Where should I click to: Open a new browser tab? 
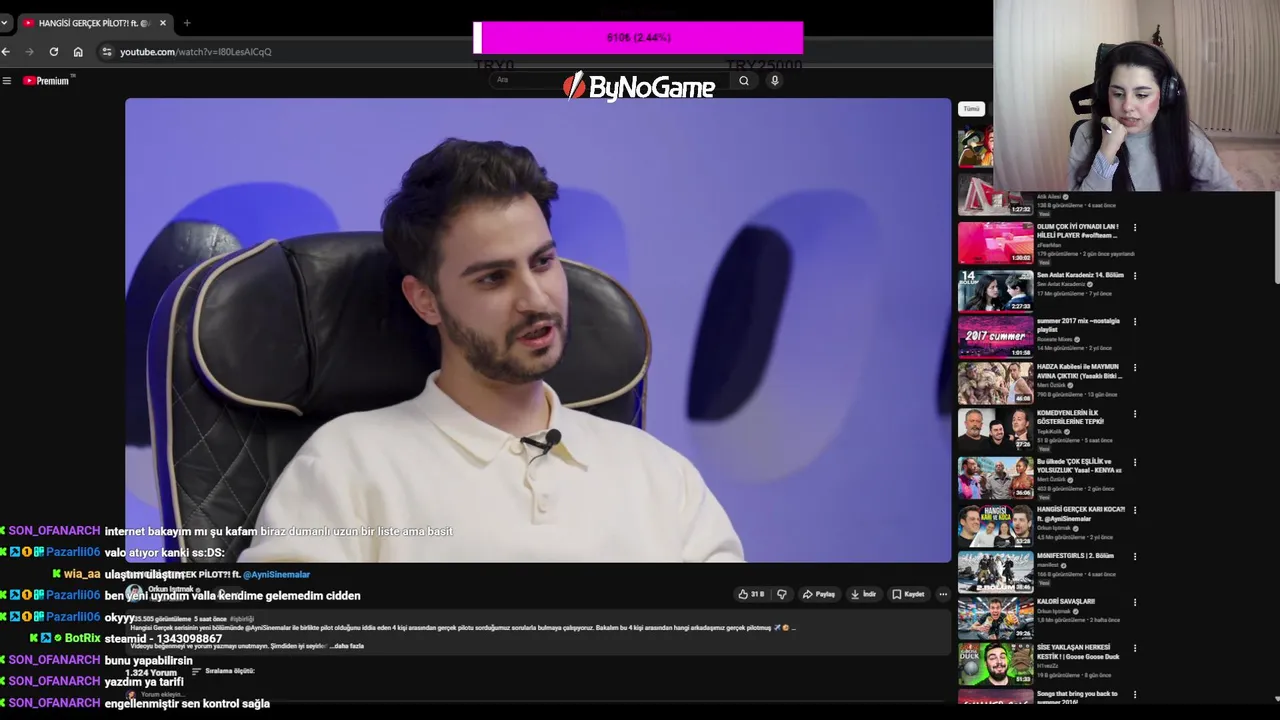(187, 23)
